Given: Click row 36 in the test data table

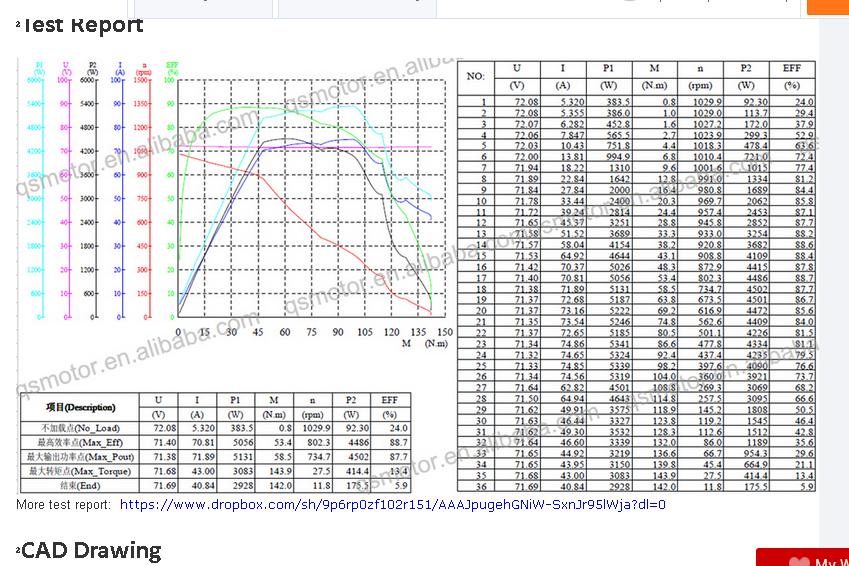Looking at the screenshot, I should [x=636, y=486].
